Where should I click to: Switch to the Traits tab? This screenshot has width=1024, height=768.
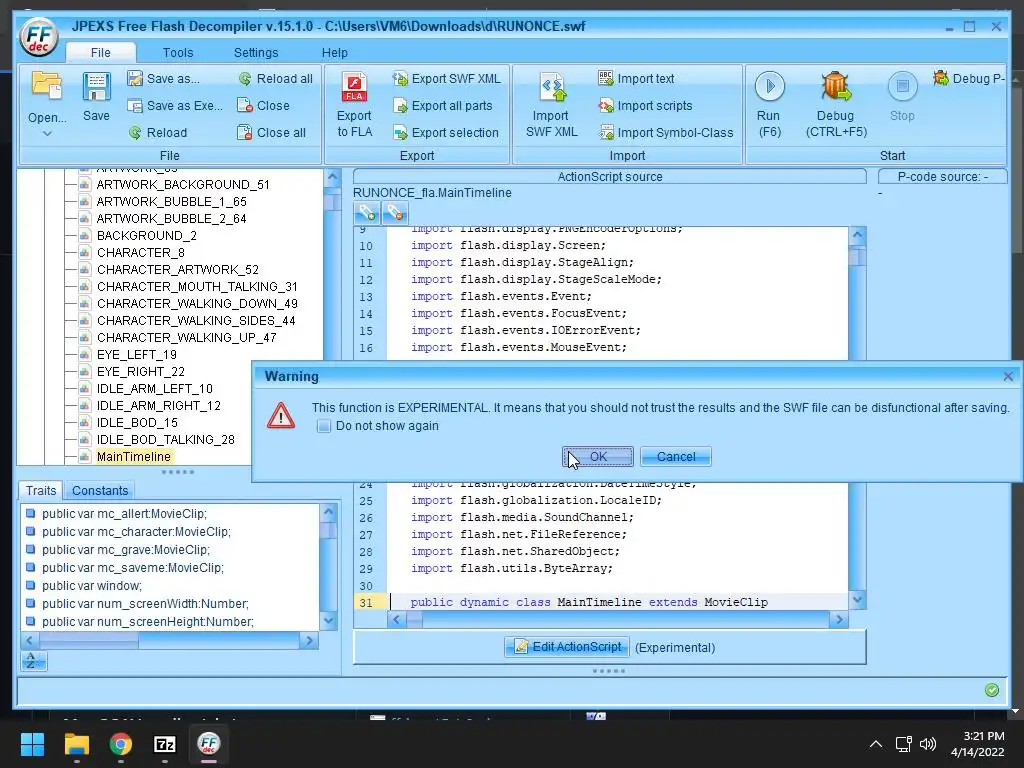pos(40,490)
